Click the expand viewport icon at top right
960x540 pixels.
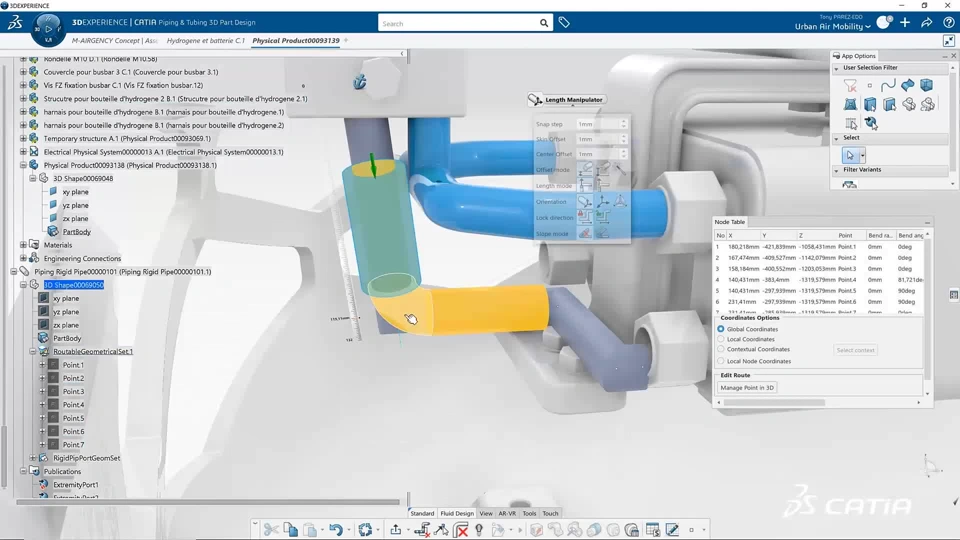coord(949,40)
